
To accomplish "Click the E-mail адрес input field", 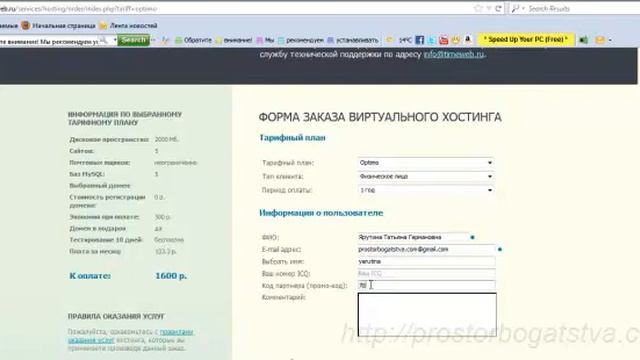I will [x=426, y=249].
